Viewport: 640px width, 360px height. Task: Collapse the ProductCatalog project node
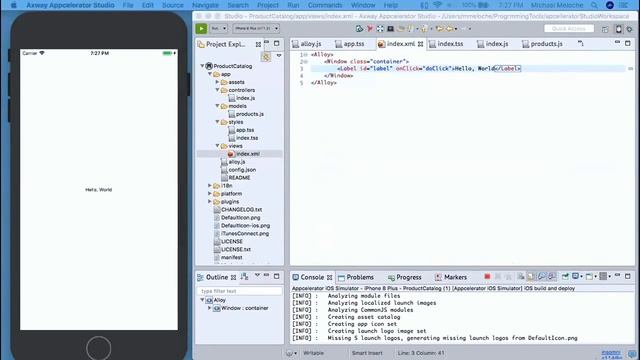202,66
